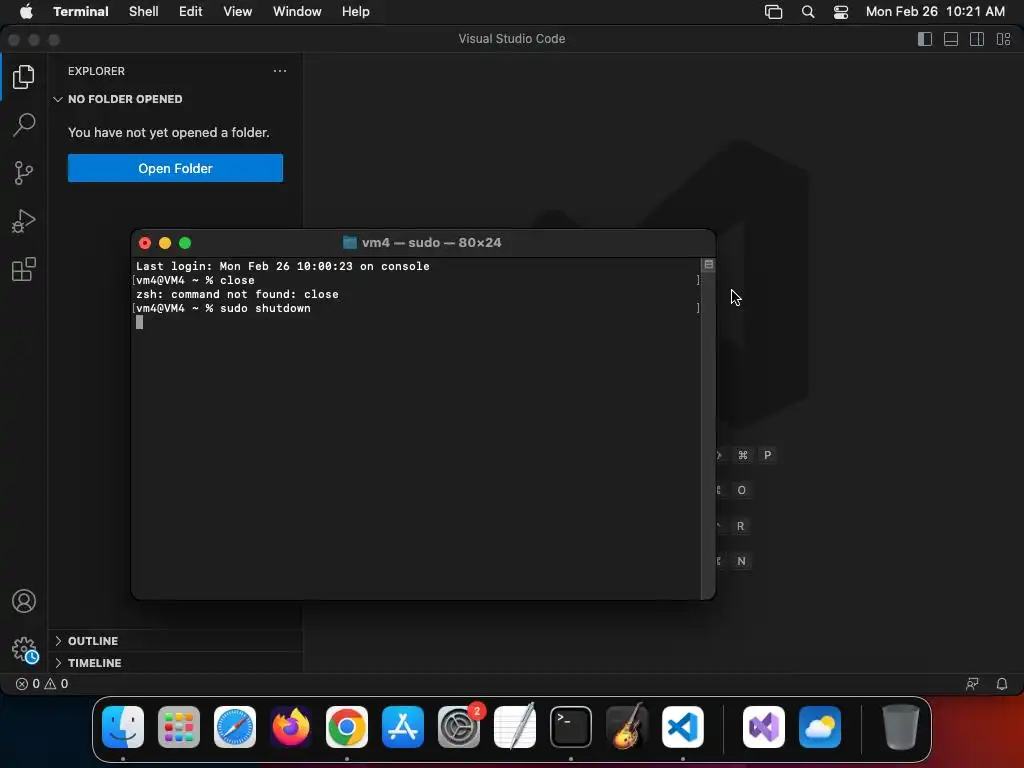Click the 'Last login' line in terminal
This screenshot has width=1024, height=768.
pos(283,266)
